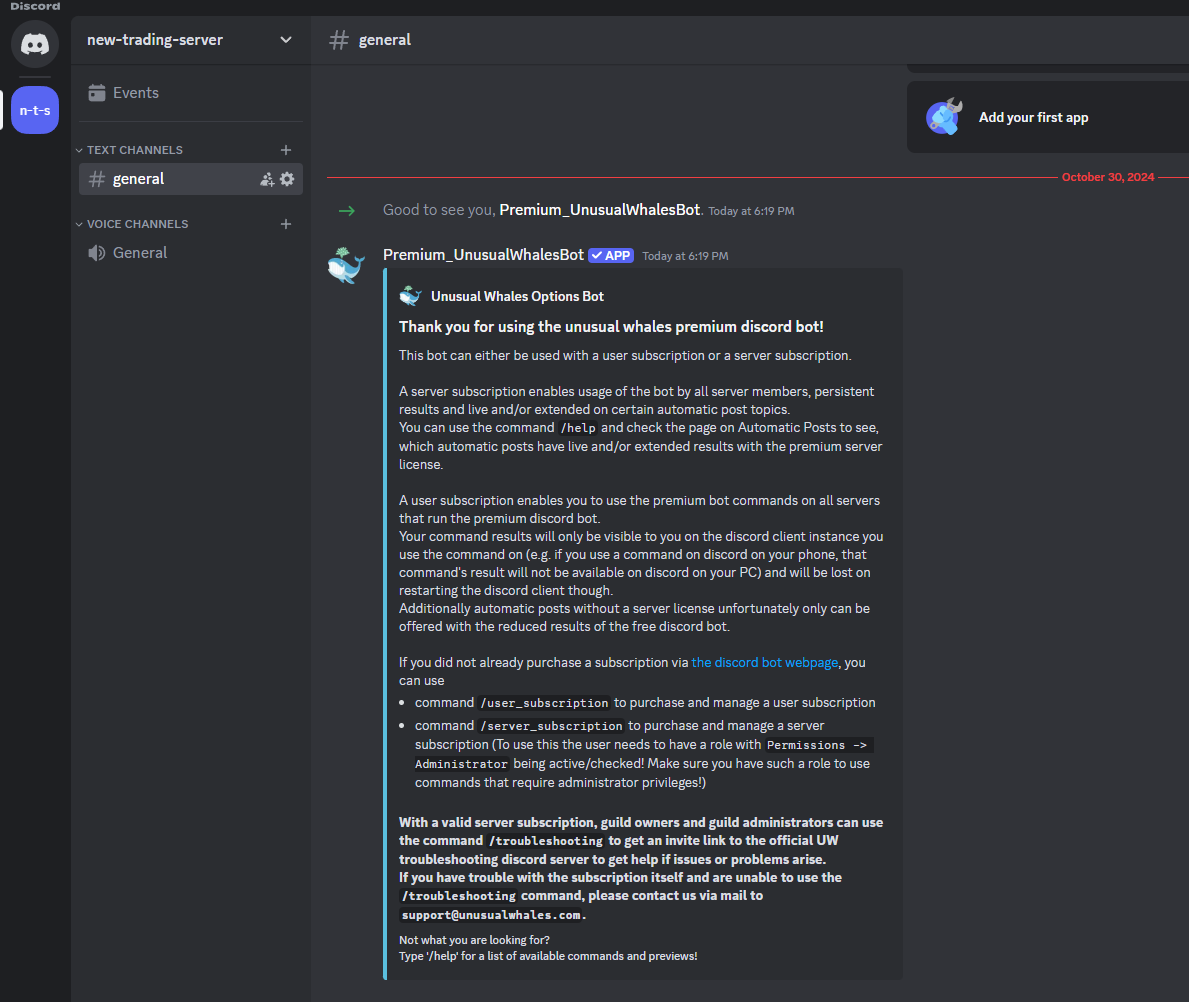Click the Permissions -> code text

817,745
